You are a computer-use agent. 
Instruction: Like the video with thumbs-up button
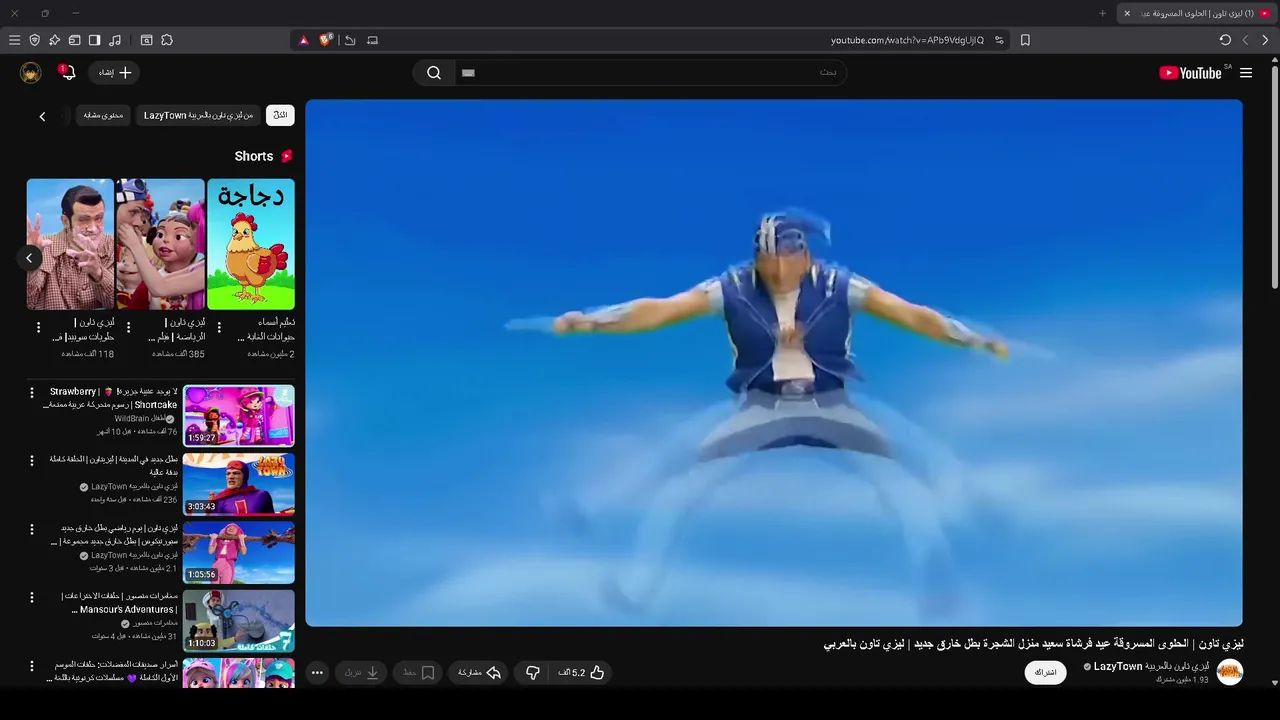click(582, 673)
